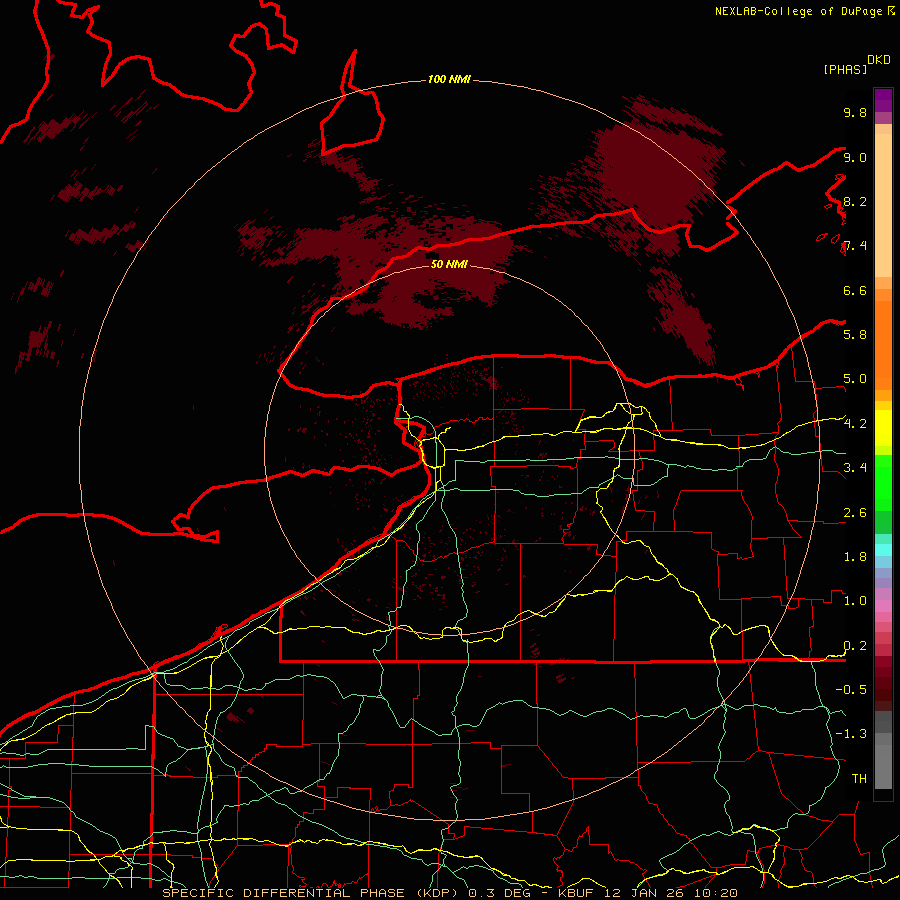Click the 100 NMI range ring label

[x=449, y=79]
